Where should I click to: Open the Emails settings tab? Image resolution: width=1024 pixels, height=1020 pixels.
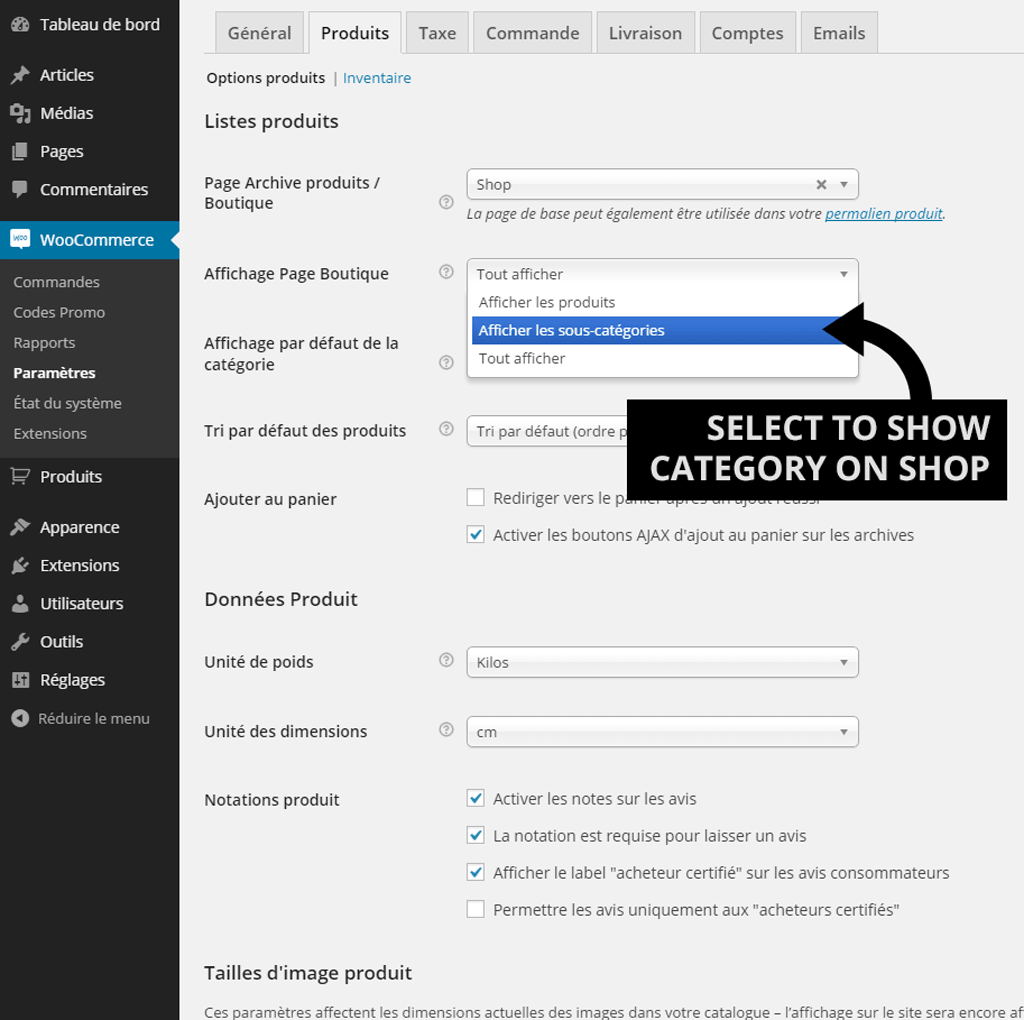pos(838,32)
